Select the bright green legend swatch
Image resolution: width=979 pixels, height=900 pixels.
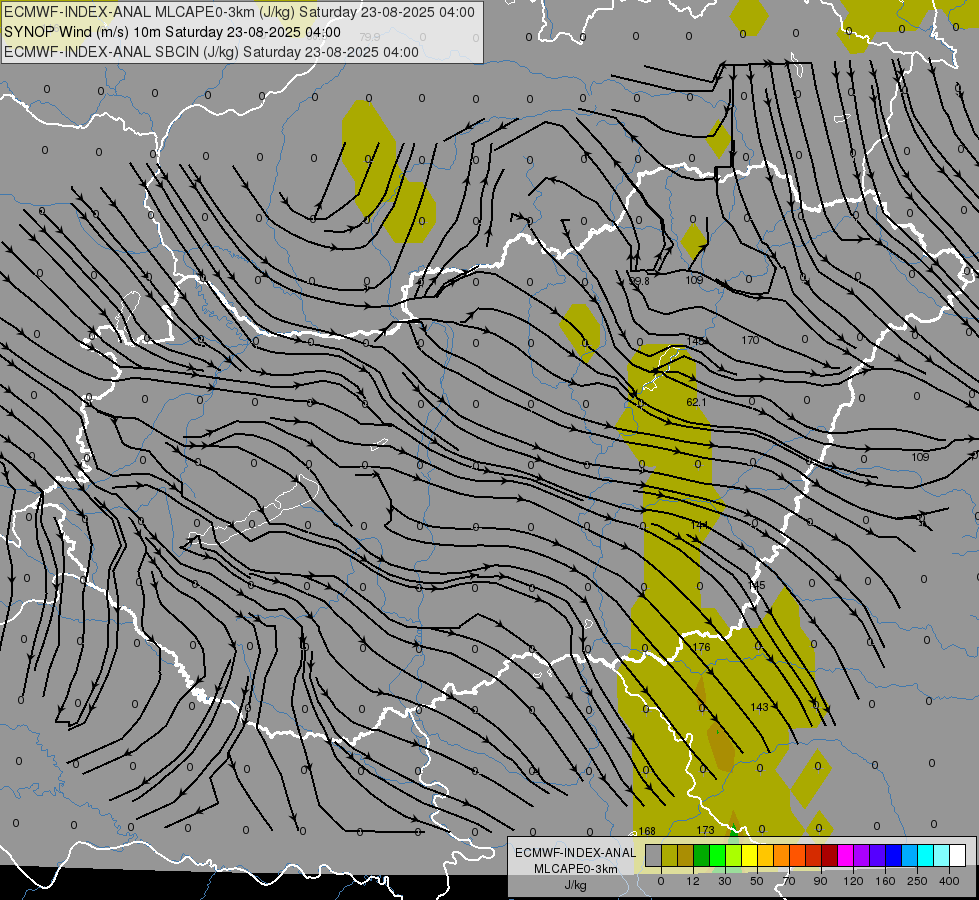pos(717,855)
